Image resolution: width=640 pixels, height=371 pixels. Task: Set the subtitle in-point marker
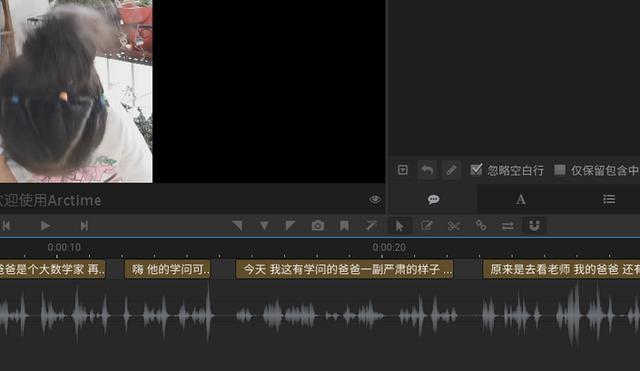237,225
